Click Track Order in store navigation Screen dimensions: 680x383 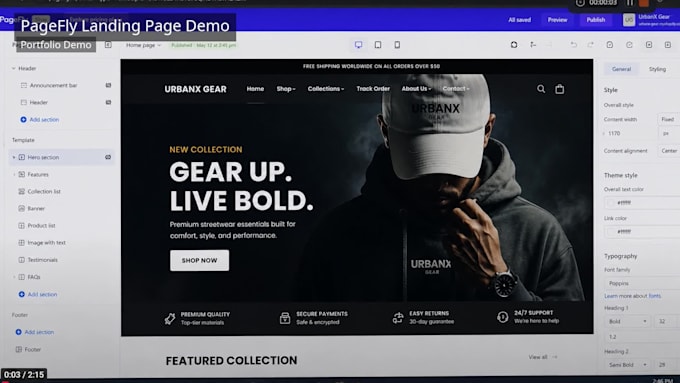click(373, 88)
